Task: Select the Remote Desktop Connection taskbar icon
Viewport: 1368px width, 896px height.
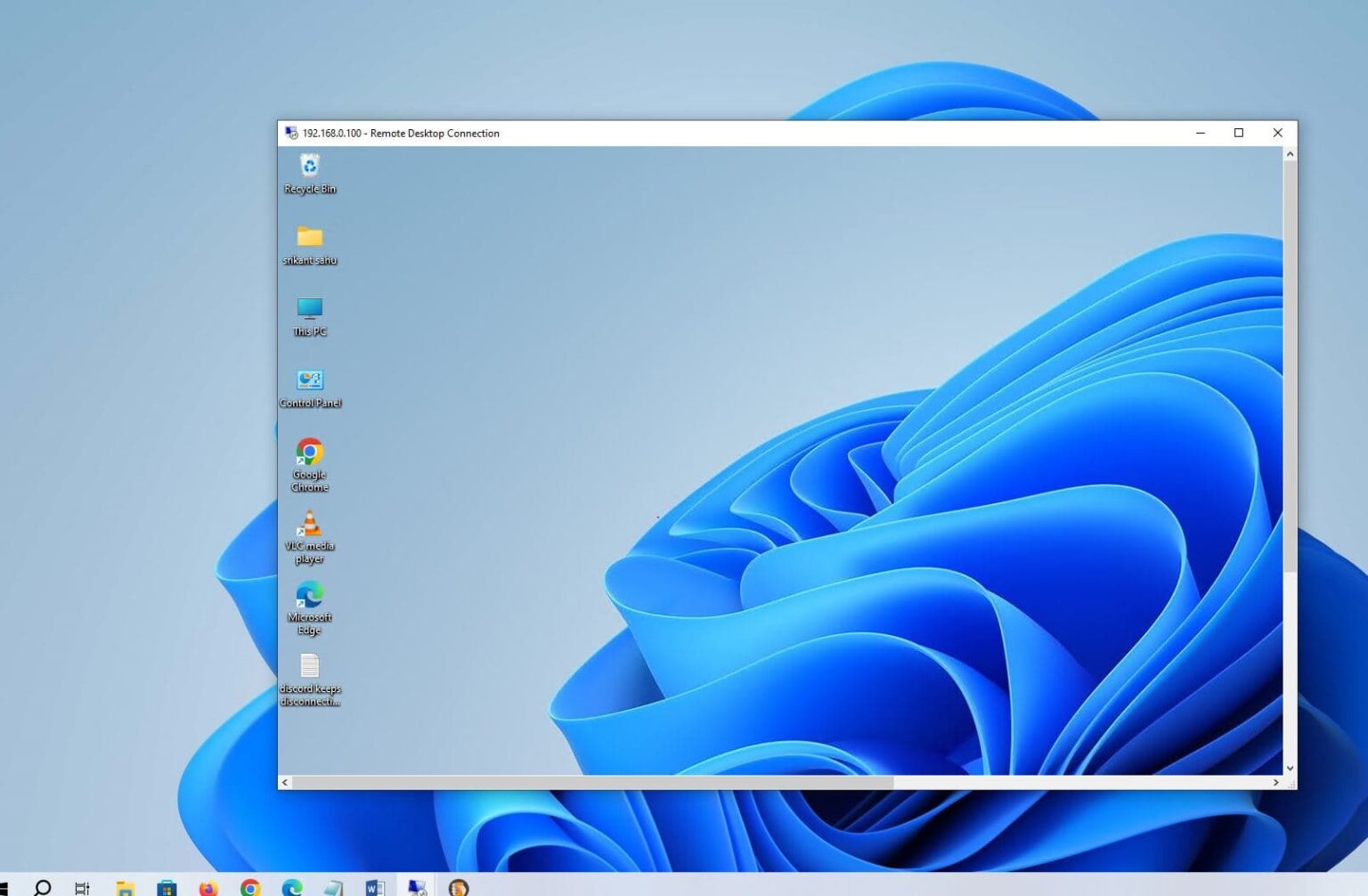Action: point(417,886)
